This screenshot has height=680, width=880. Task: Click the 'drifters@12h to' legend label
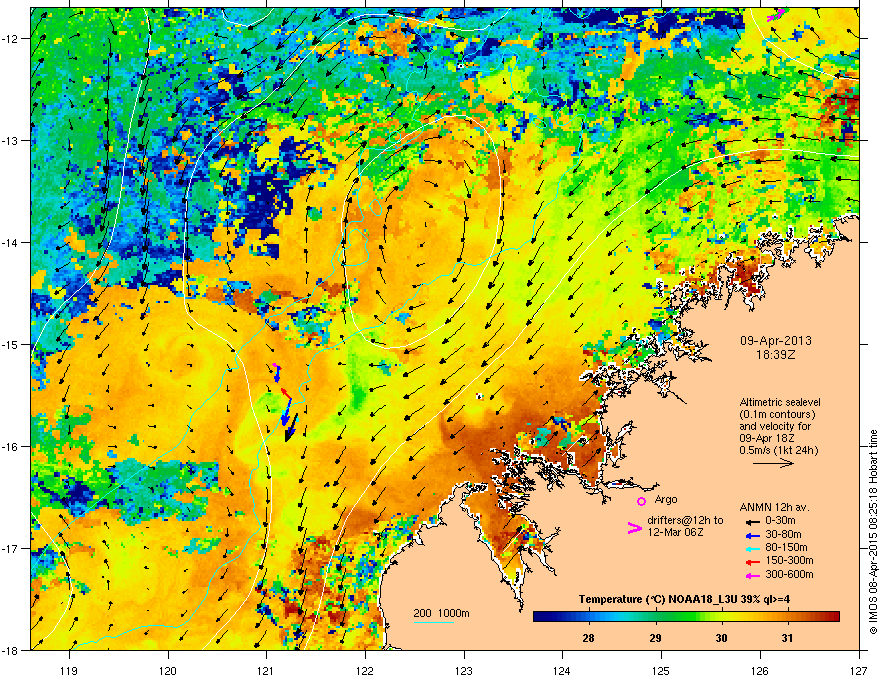pyautogui.click(x=685, y=521)
